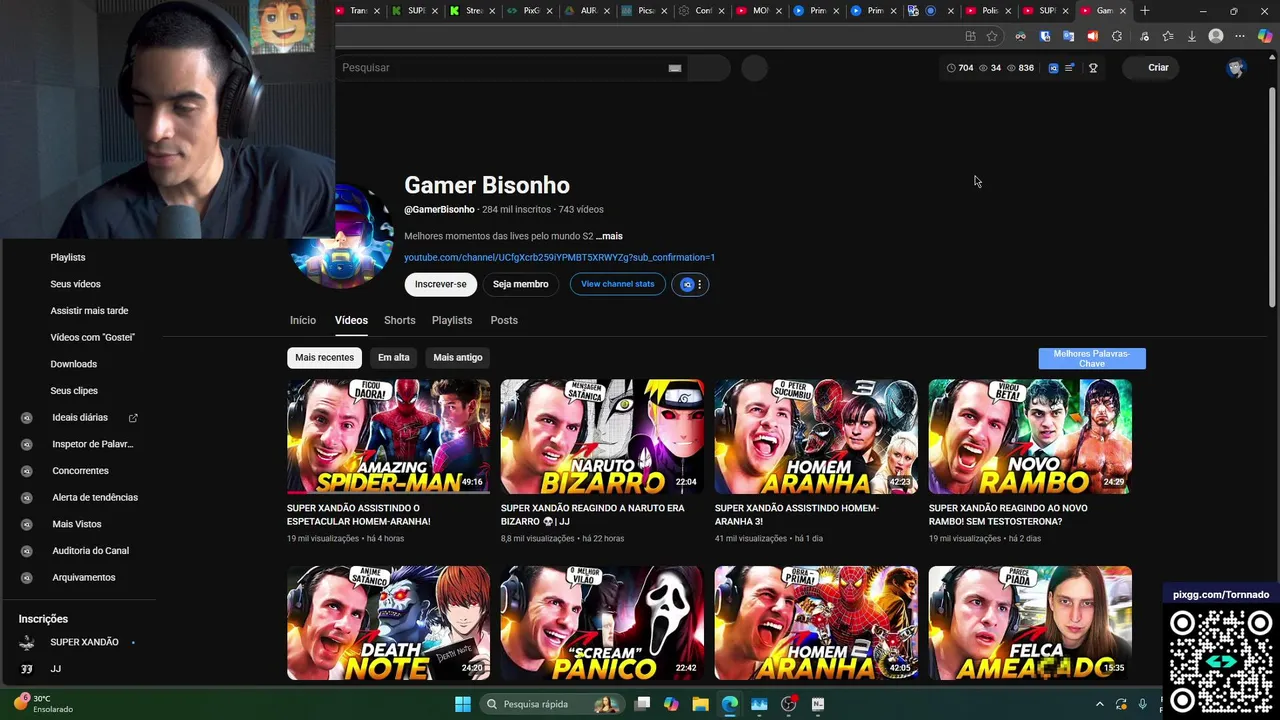Screen dimensions: 1280x720
Task: Select Mais recentes filter chip
Action: coord(324,357)
